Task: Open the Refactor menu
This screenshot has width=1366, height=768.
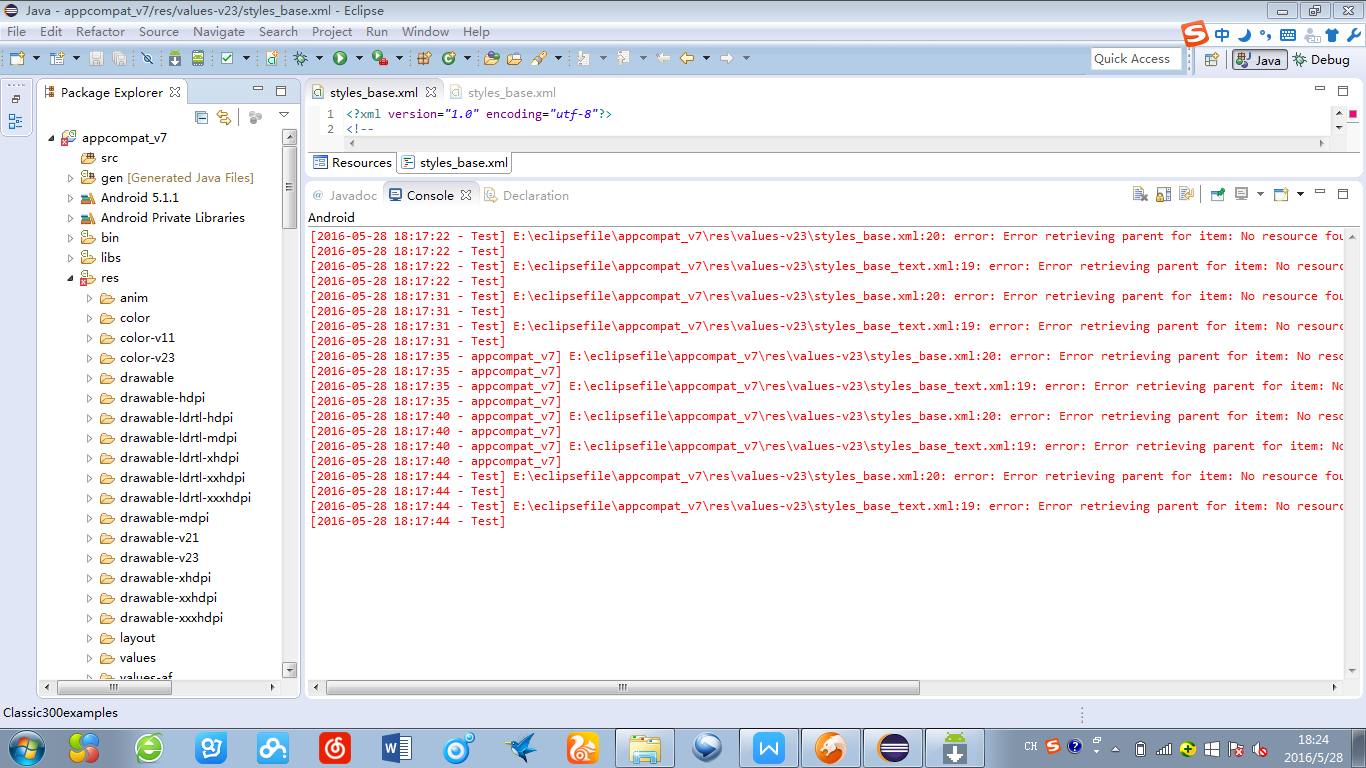Action: coord(101,31)
